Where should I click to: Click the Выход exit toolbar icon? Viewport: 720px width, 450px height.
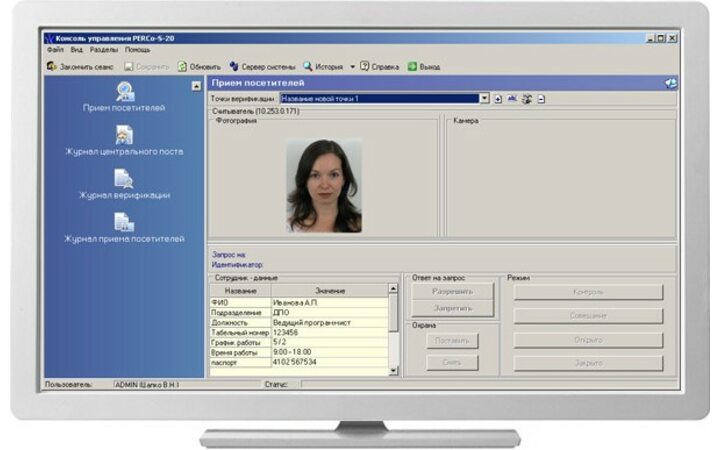(x=412, y=66)
